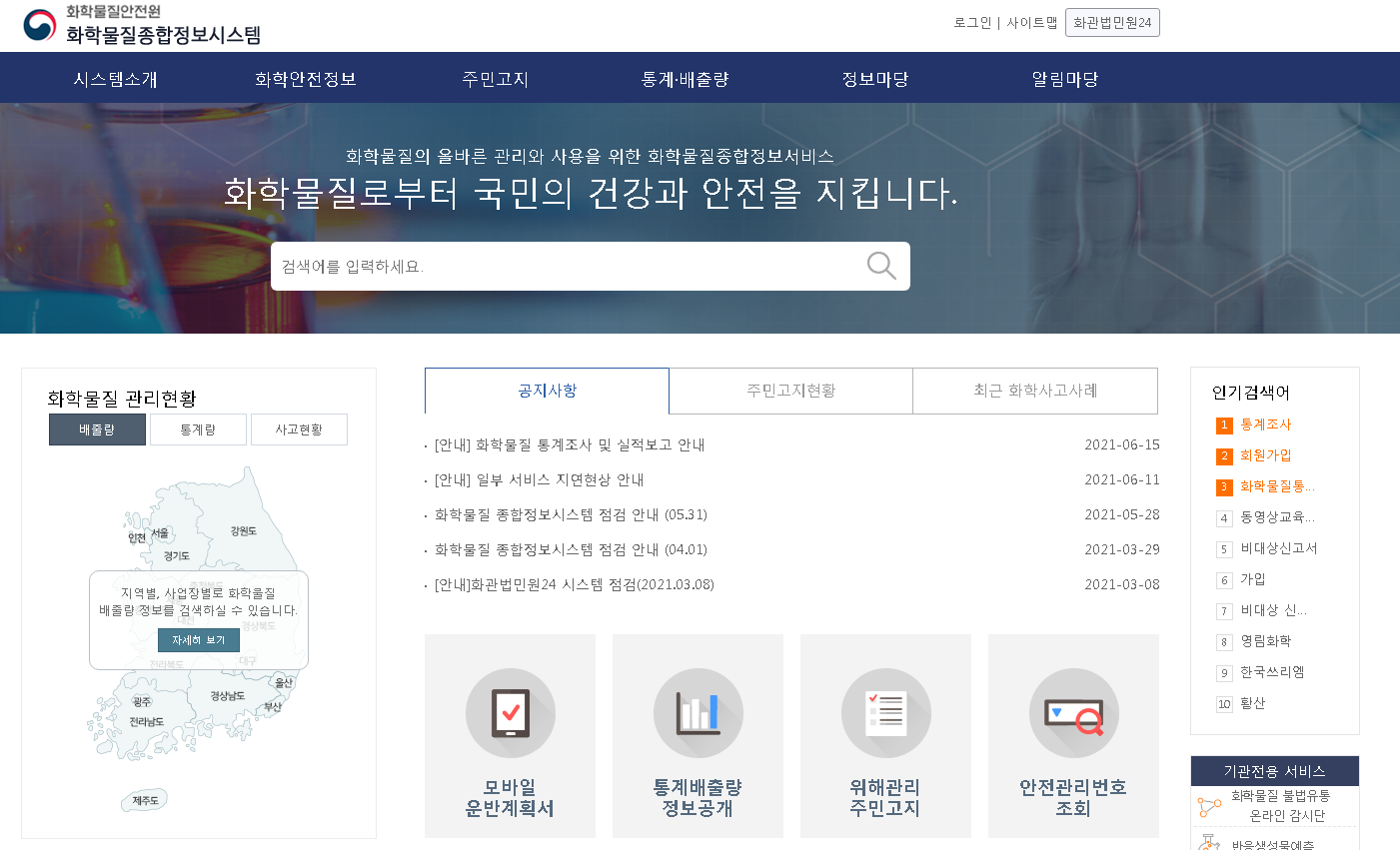The image size is (1400, 850).
Task: Click date 2021-06-15 in notice list
Action: (1122, 444)
